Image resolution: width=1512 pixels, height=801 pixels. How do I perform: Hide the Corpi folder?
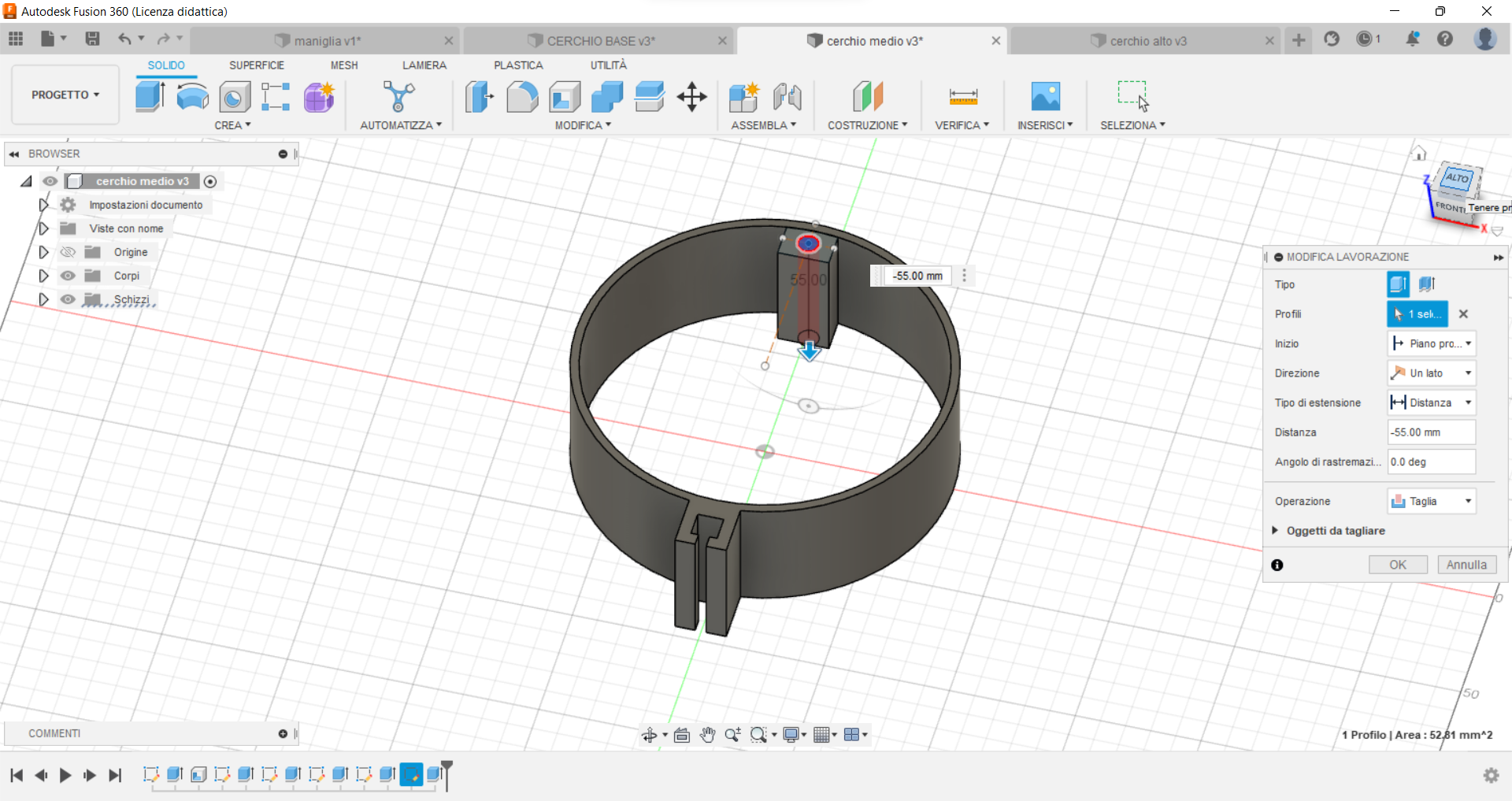click(x=68, y=276)
